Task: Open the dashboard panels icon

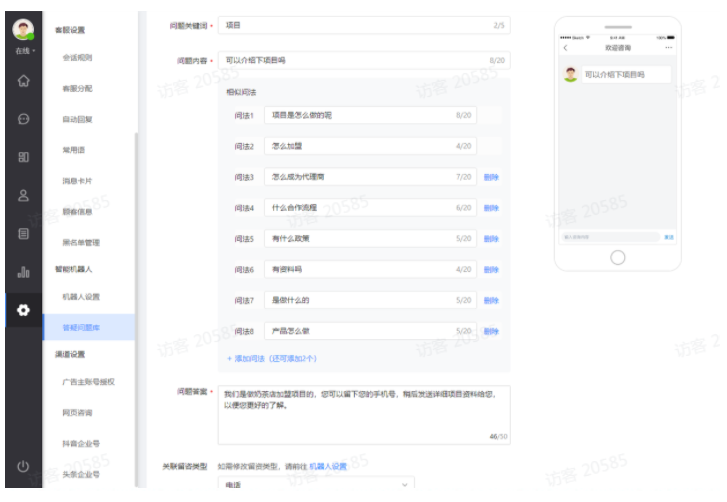Action: [x=24, y=157]
